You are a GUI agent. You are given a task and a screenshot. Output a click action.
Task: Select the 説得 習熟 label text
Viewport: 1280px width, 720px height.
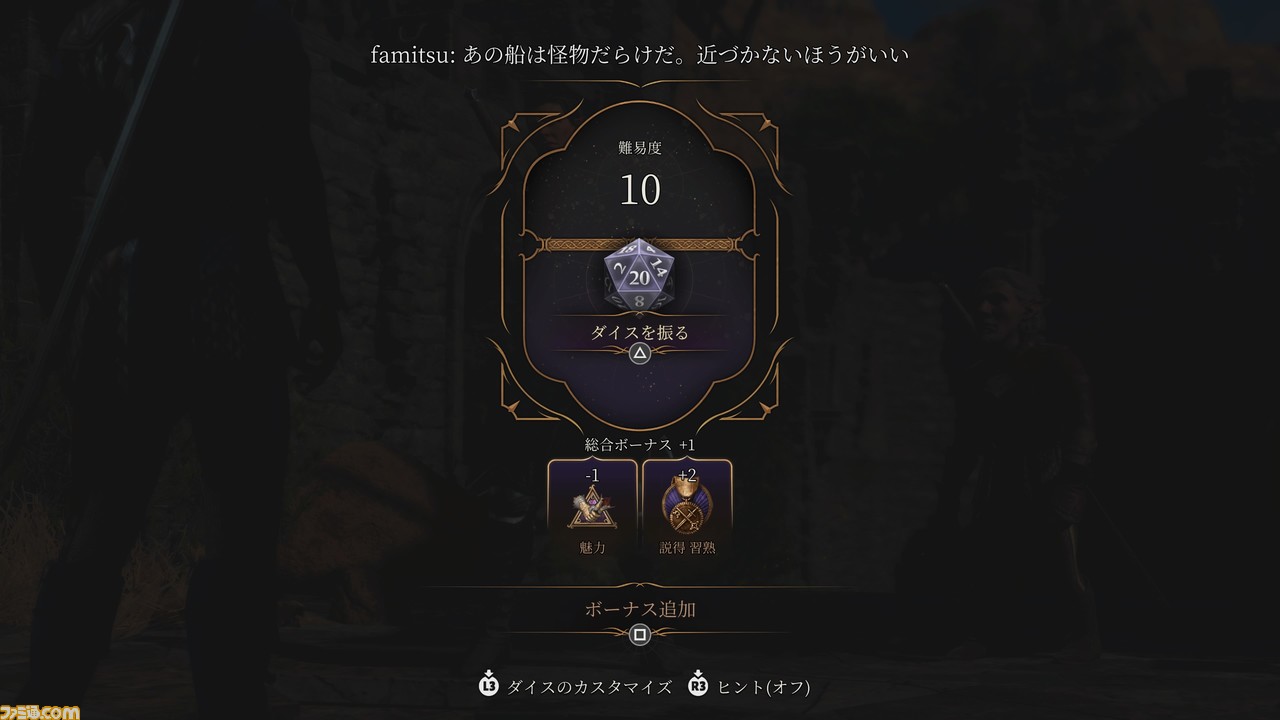(687, 547)
